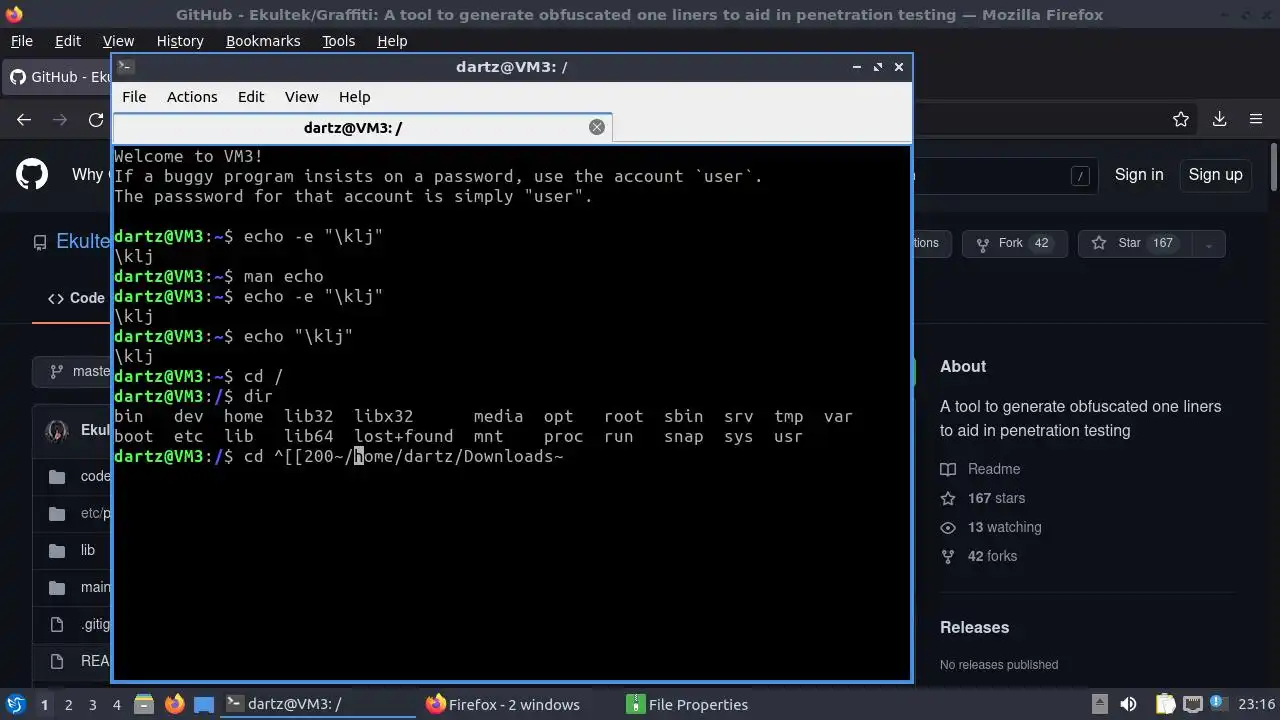
Task: Click the notification info tray icon
Action: [x=1219, y=704]
